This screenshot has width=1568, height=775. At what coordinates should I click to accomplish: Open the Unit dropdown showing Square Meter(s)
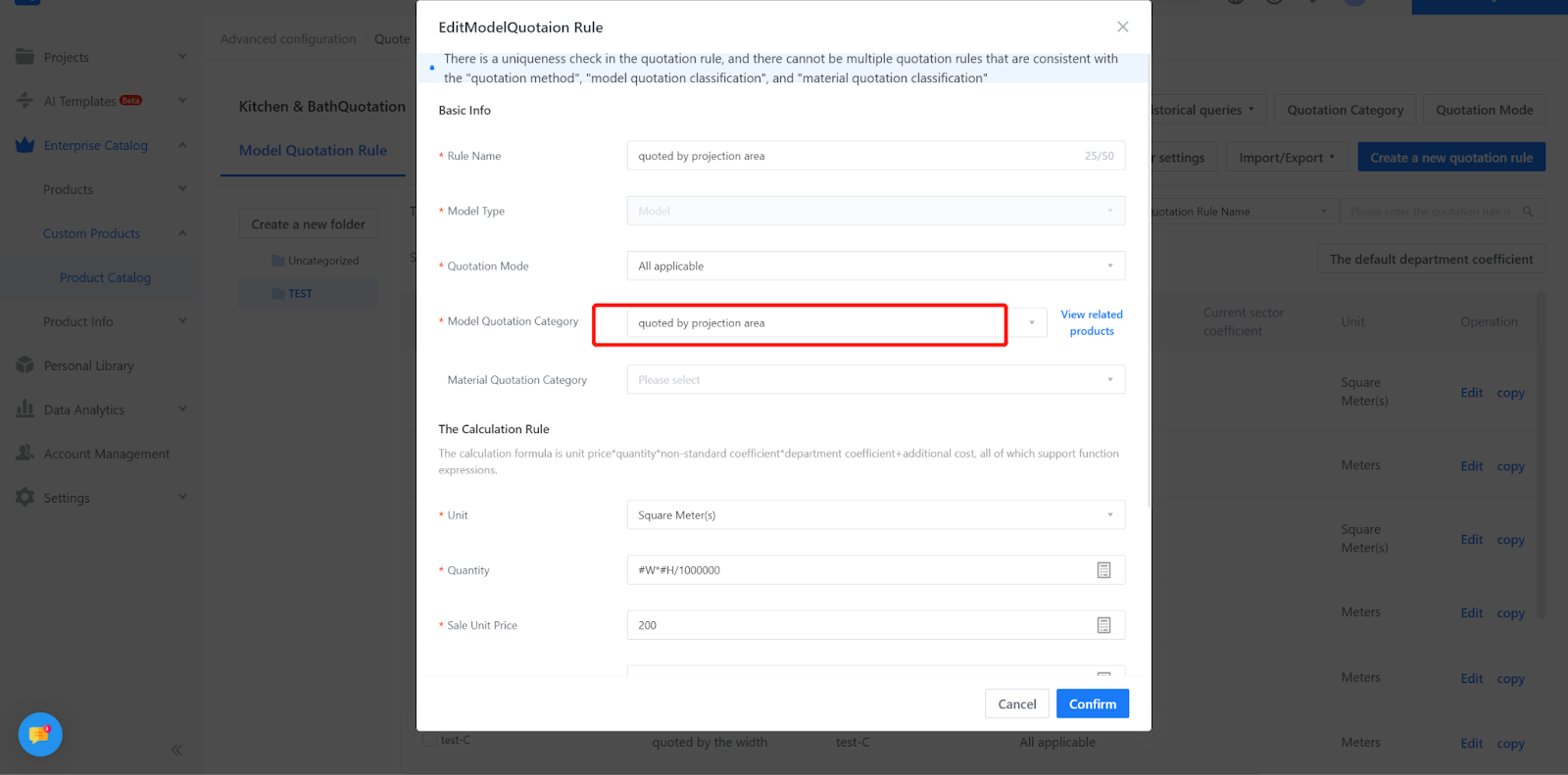tap(875, 515)
